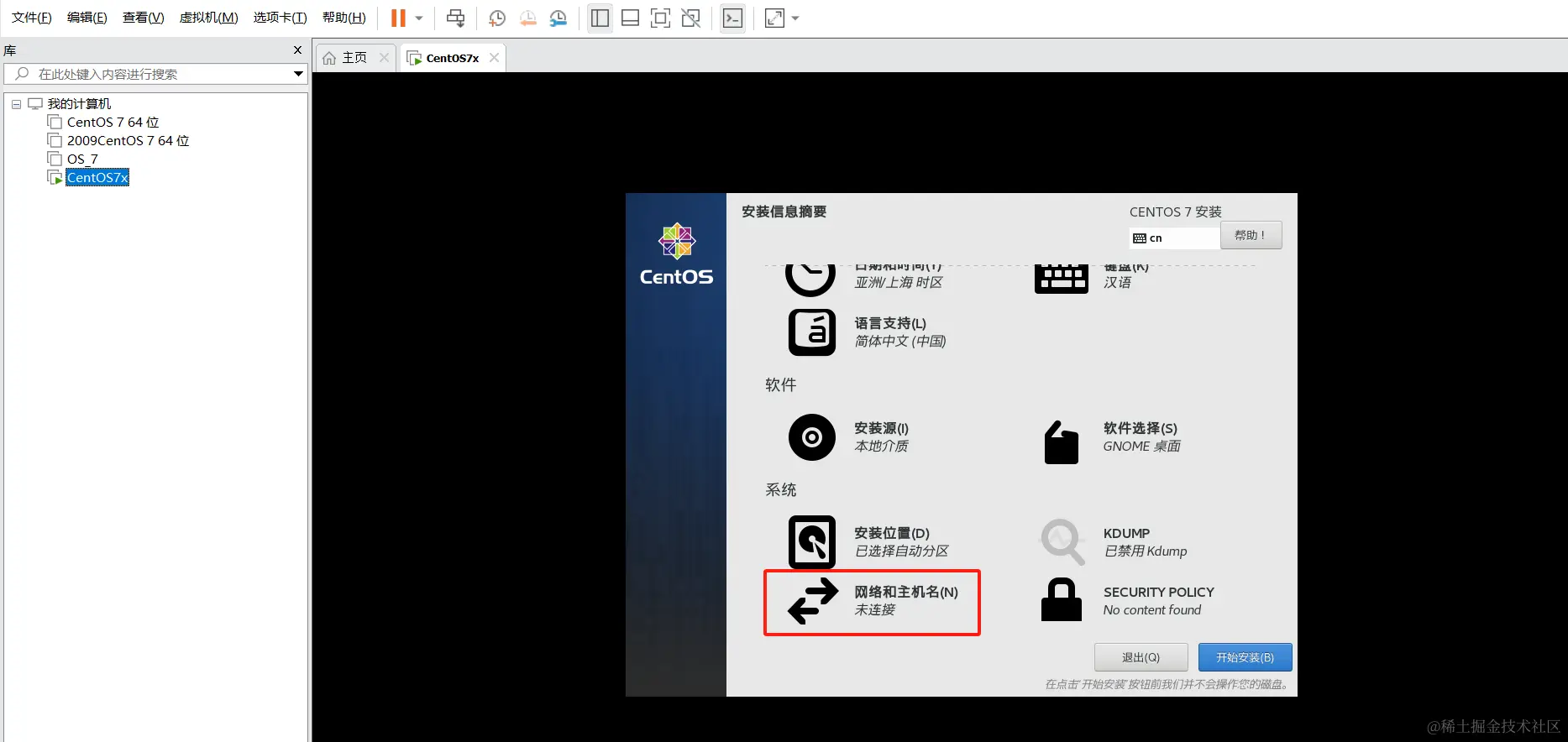Click the 退出(Q) button

(x=1141, y=657)
